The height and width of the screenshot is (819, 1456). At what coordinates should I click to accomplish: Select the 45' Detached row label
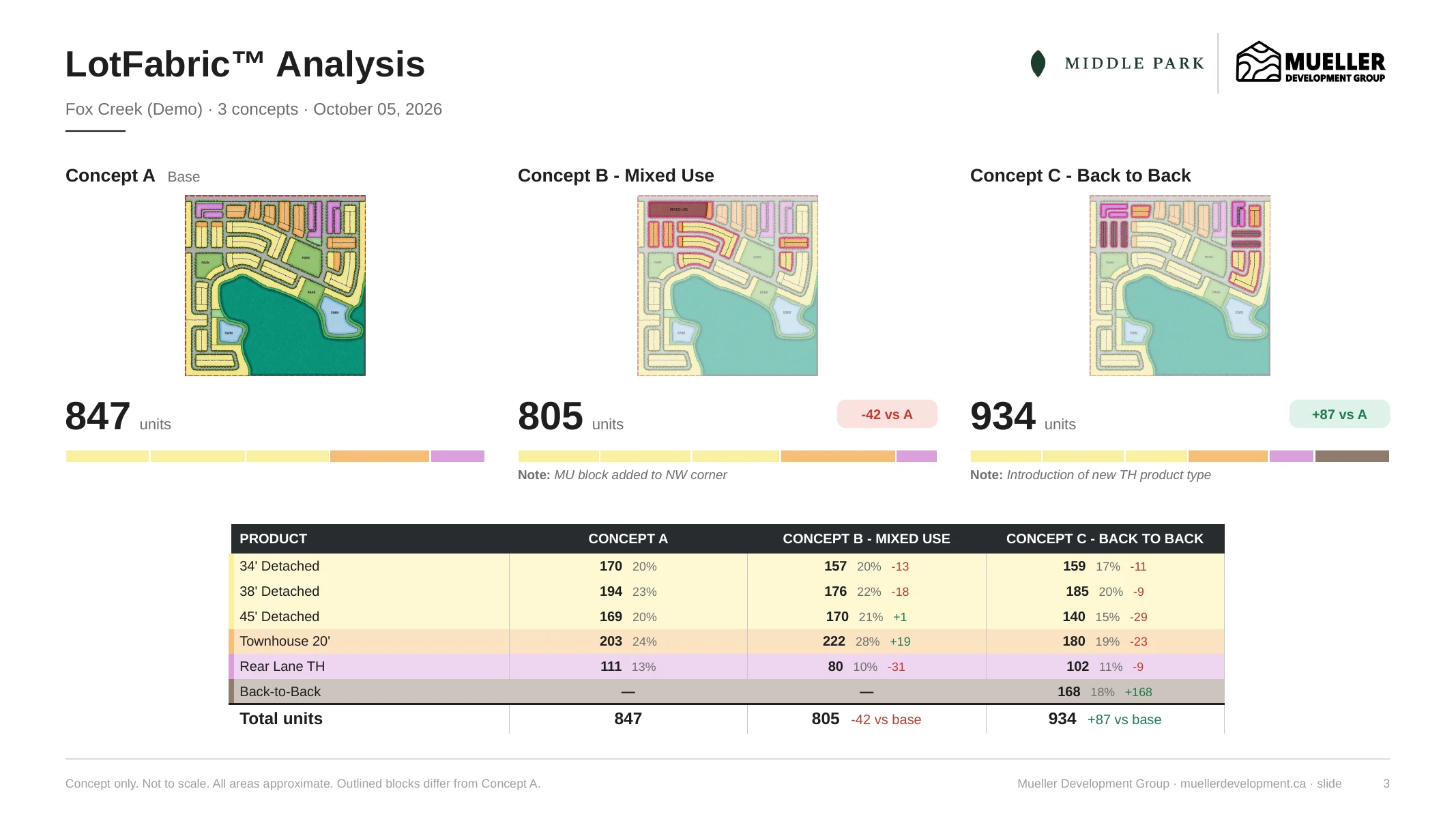[279, 616]
